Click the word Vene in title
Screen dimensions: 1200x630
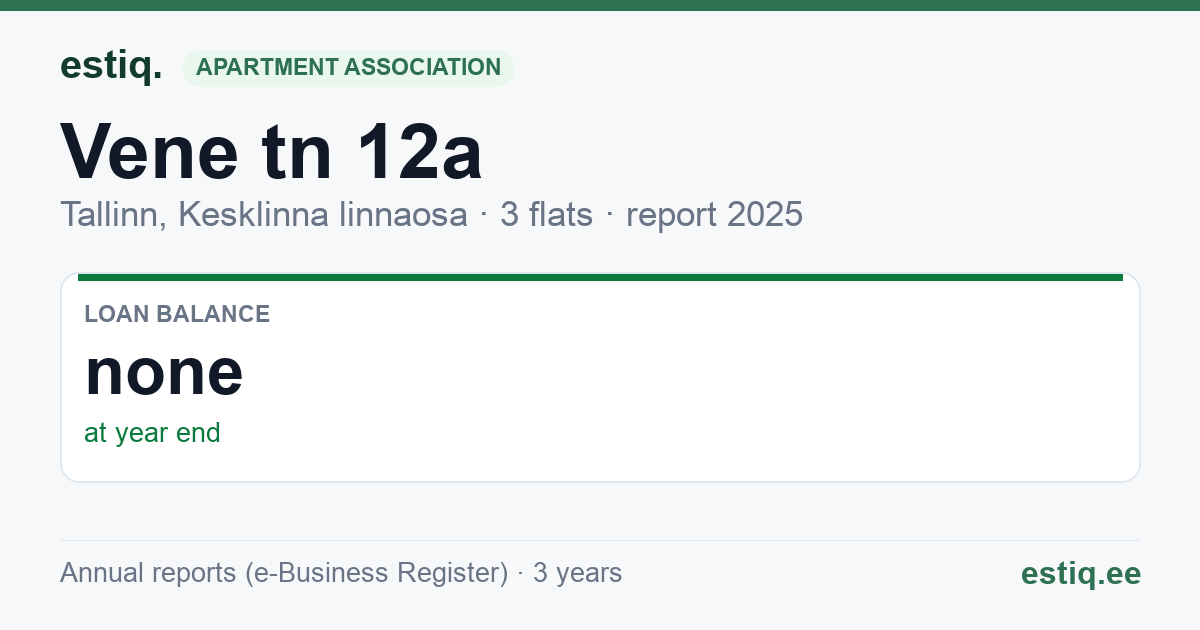[x=150, y=151]
